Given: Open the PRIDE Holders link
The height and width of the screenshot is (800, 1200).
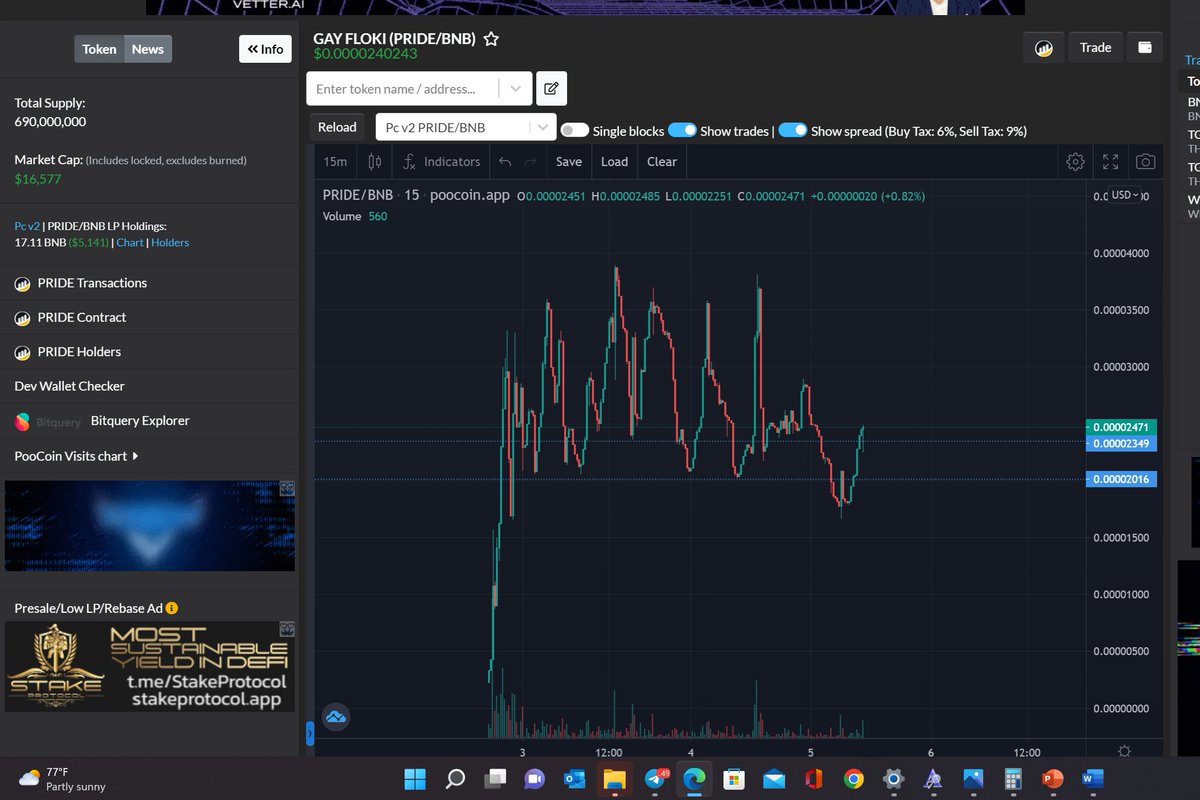Looking at the screenshot, I should point(79,352).
